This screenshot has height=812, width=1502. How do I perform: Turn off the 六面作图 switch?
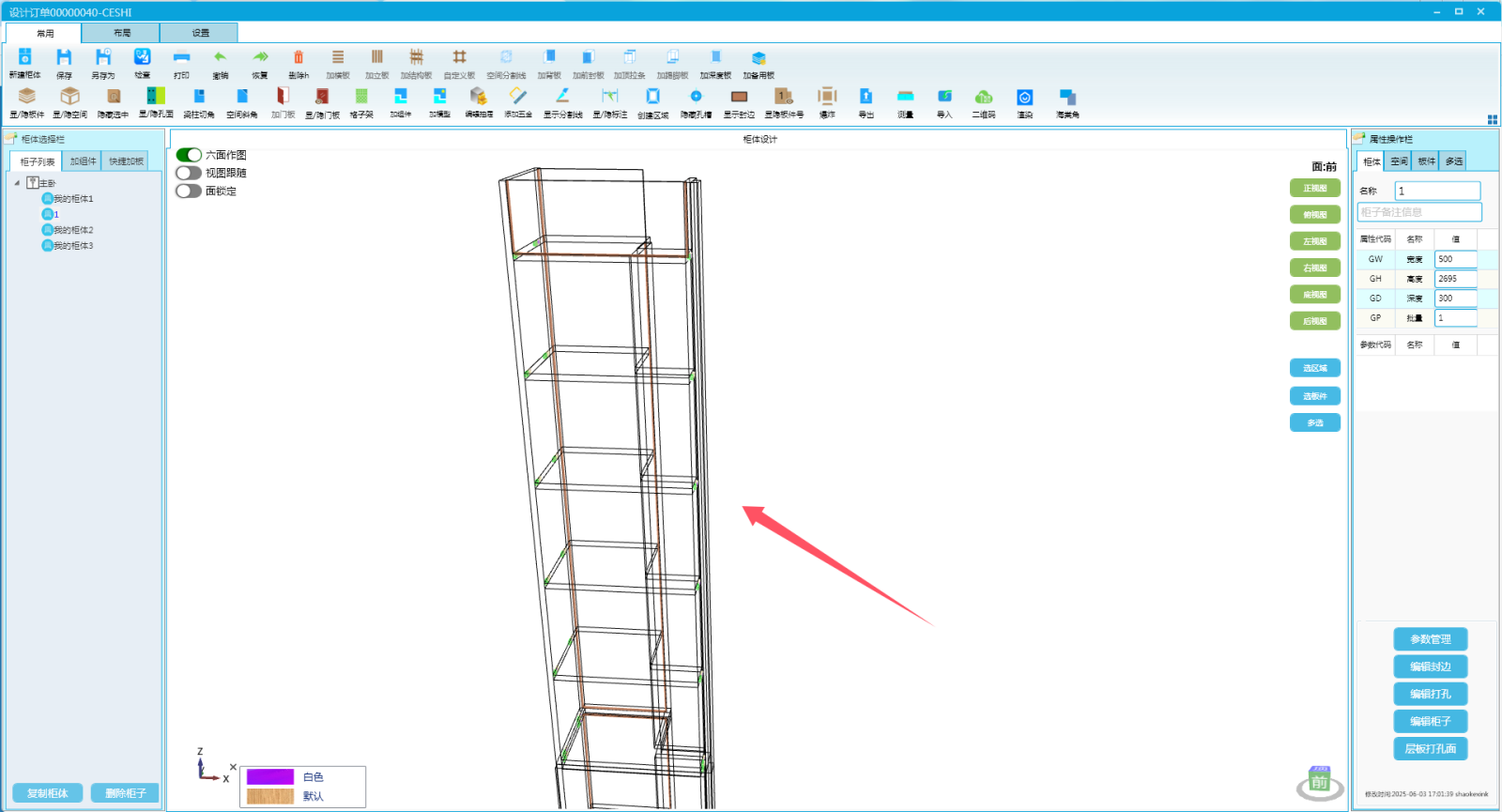point(189,155)
